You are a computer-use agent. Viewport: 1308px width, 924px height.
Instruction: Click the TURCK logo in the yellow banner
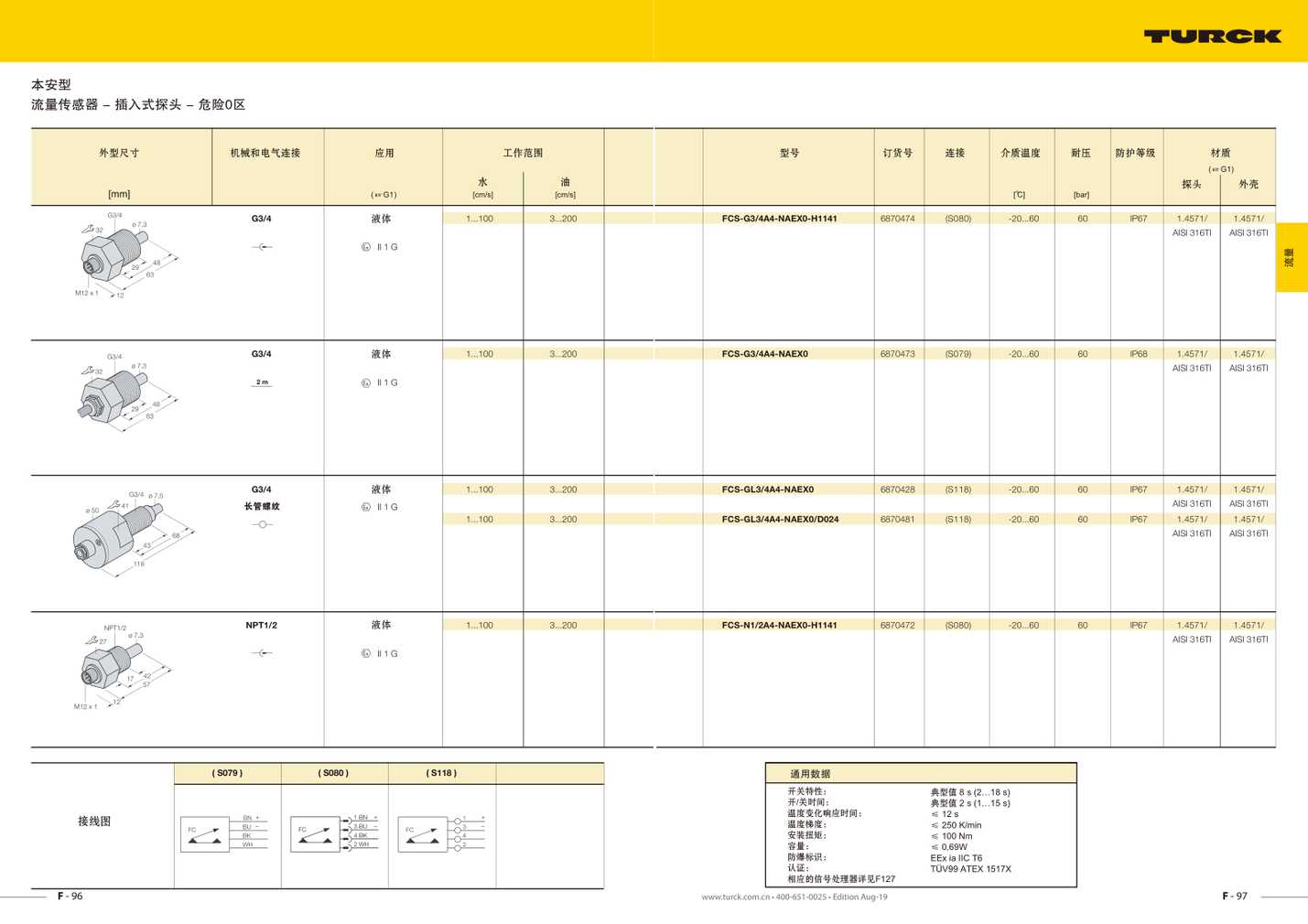click(x=1212, y=37)
